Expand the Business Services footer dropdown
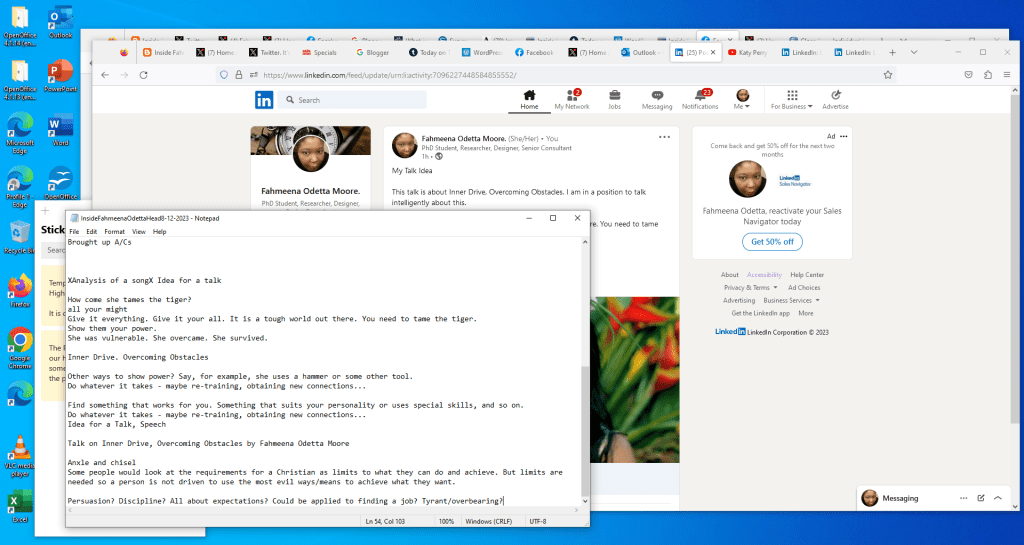This screenshot has width=1024, height=545. click(x=788, y=300)
